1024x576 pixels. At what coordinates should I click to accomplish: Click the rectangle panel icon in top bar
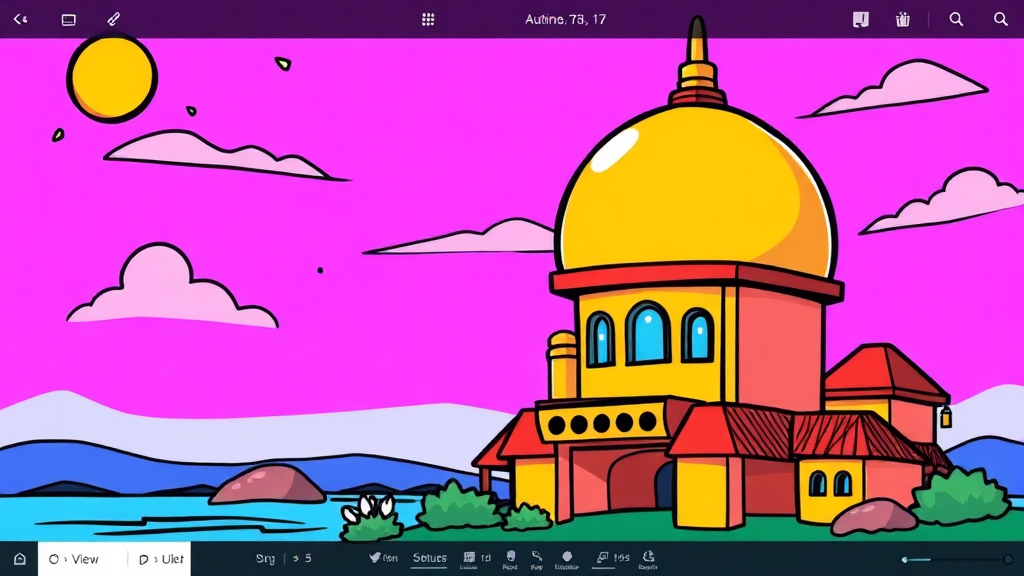click(69, 19)
